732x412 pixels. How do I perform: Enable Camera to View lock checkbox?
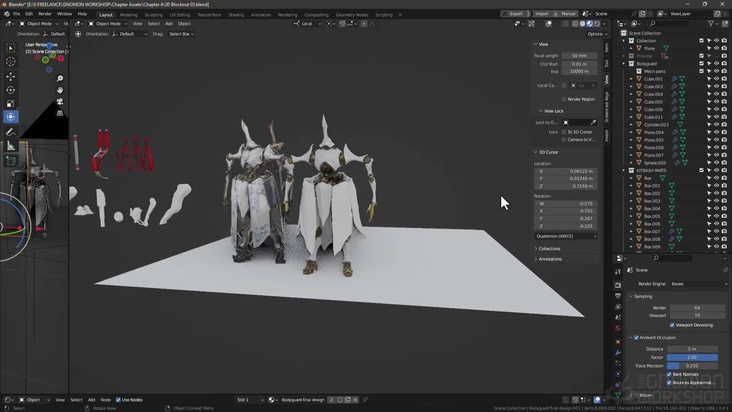tap(564, 140)
